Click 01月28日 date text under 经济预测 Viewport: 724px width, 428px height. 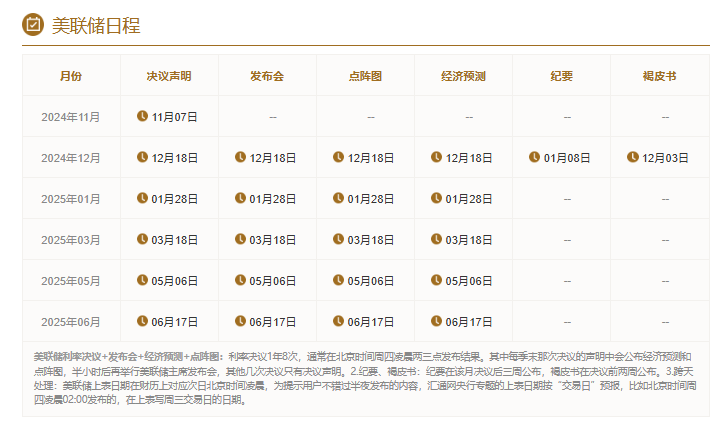click(x=469, y=199)
